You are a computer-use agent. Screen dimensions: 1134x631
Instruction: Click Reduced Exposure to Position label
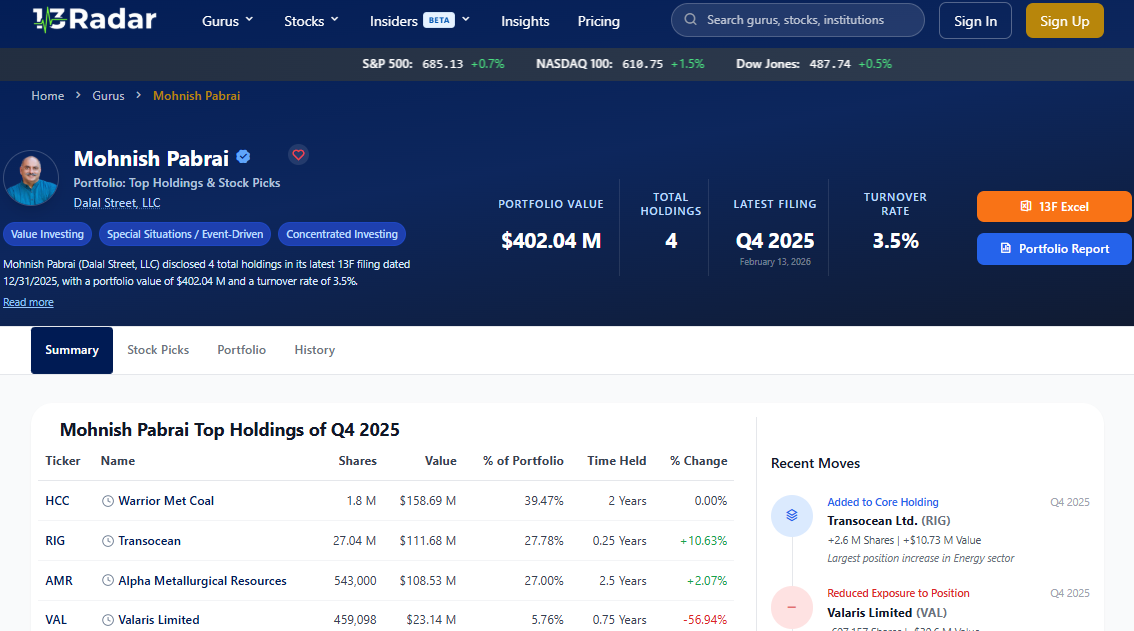[898, 593]
